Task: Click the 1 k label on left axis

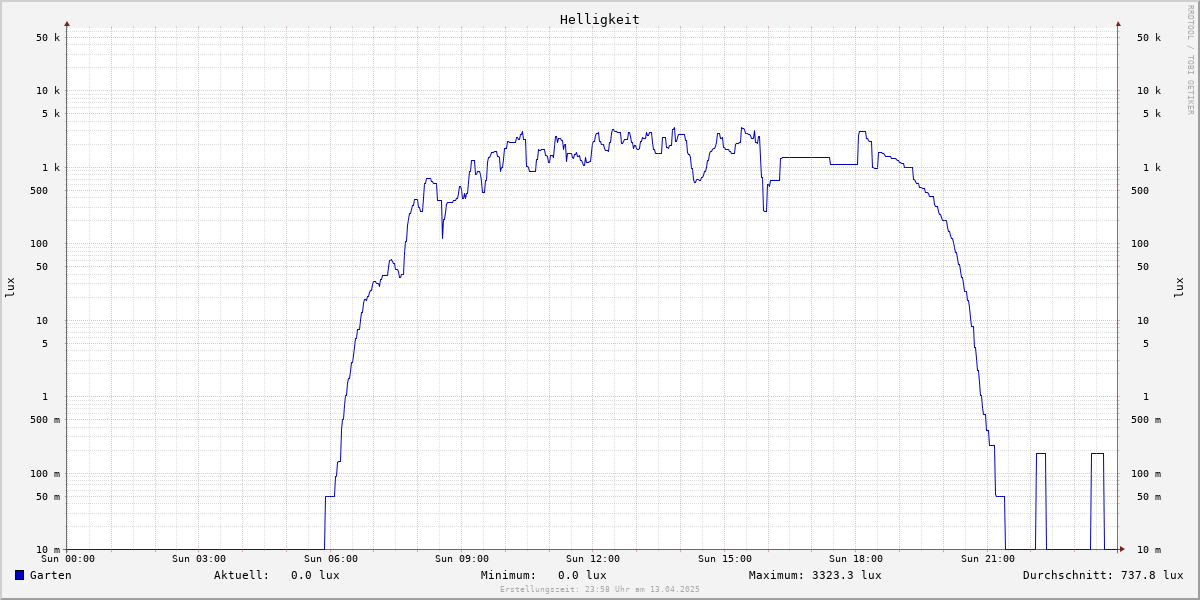Action: coord(51,168)
